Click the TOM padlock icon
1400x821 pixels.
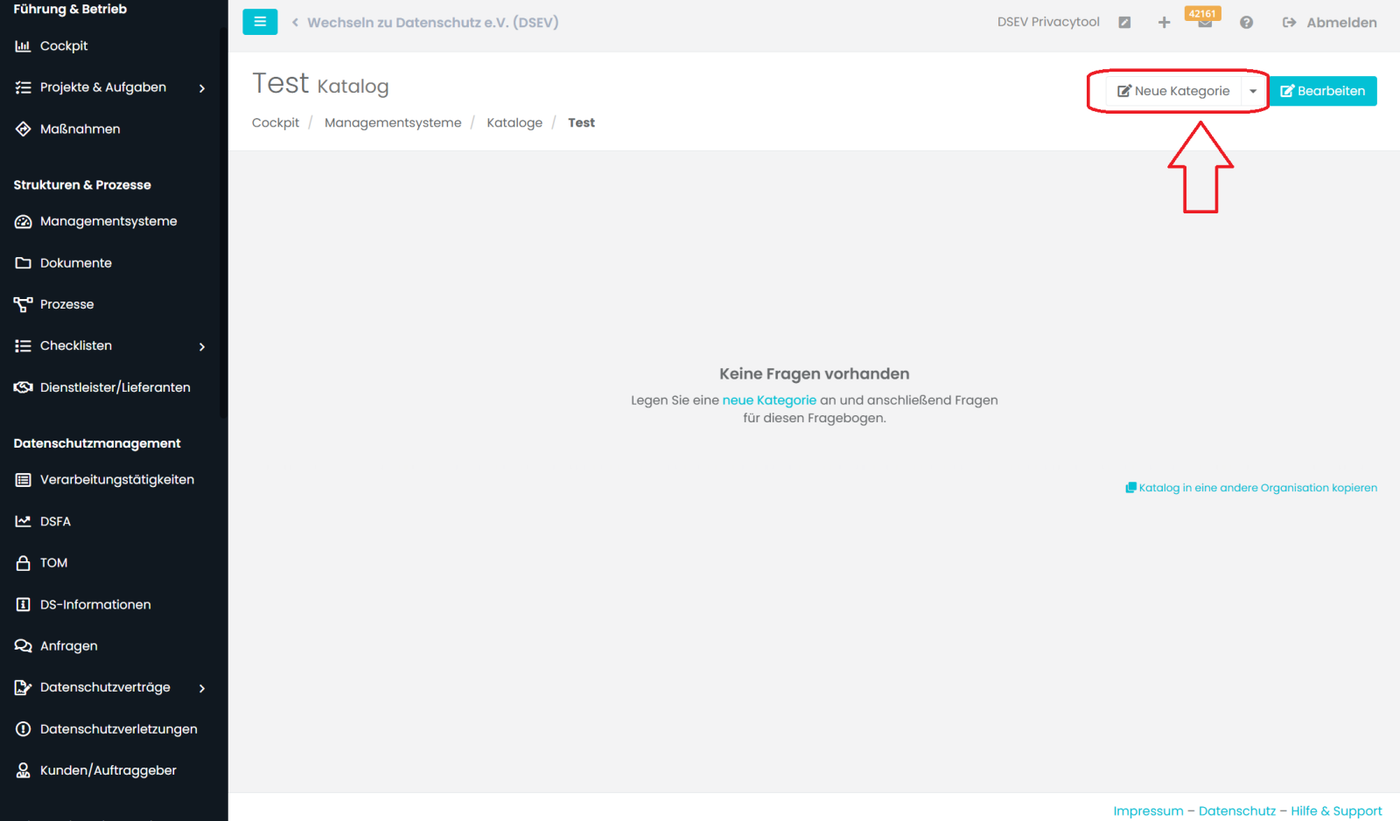[x=23, y=563]
